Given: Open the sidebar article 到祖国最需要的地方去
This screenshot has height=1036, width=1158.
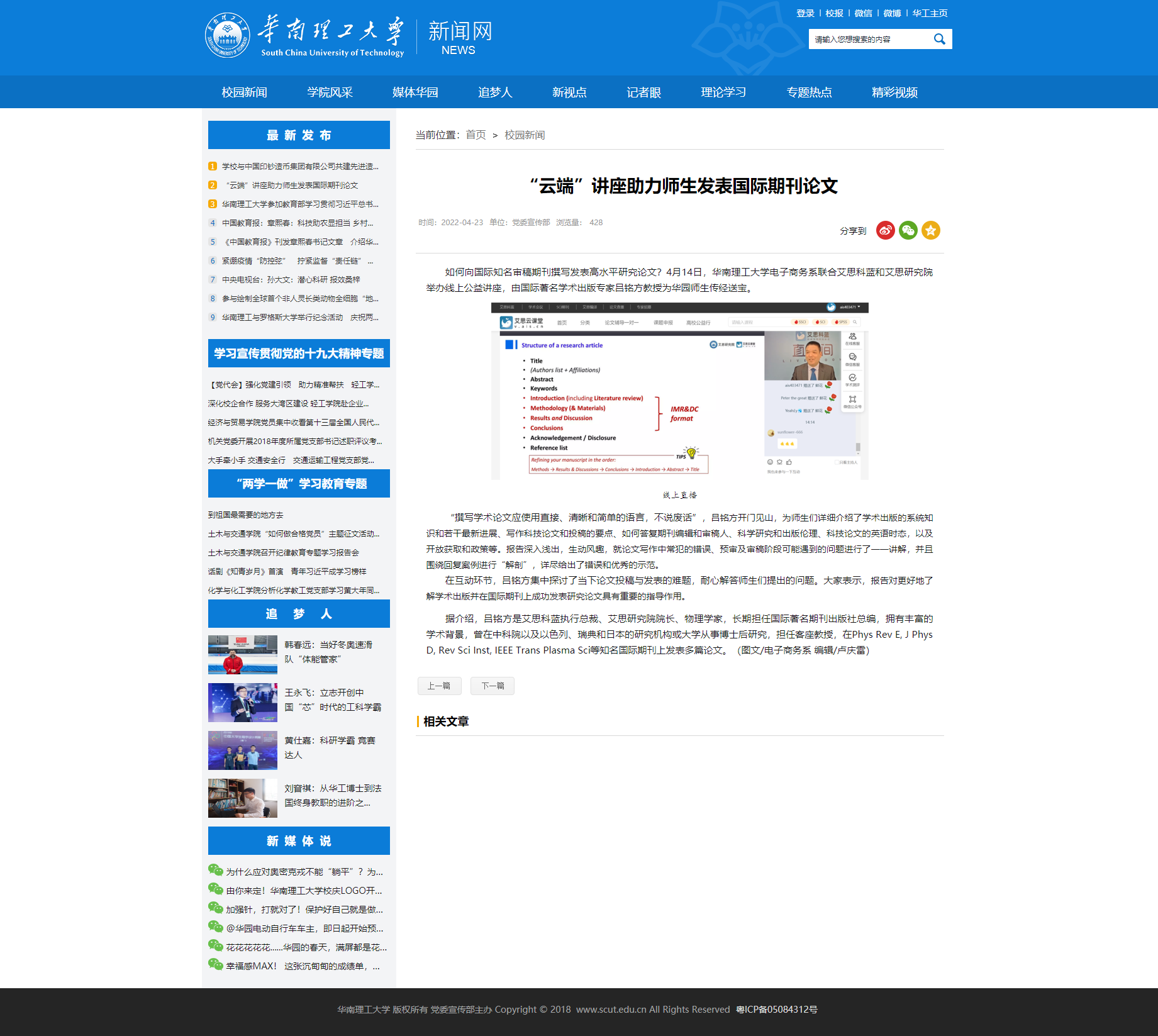Looking at the screenshot, I should coord(245,515).
